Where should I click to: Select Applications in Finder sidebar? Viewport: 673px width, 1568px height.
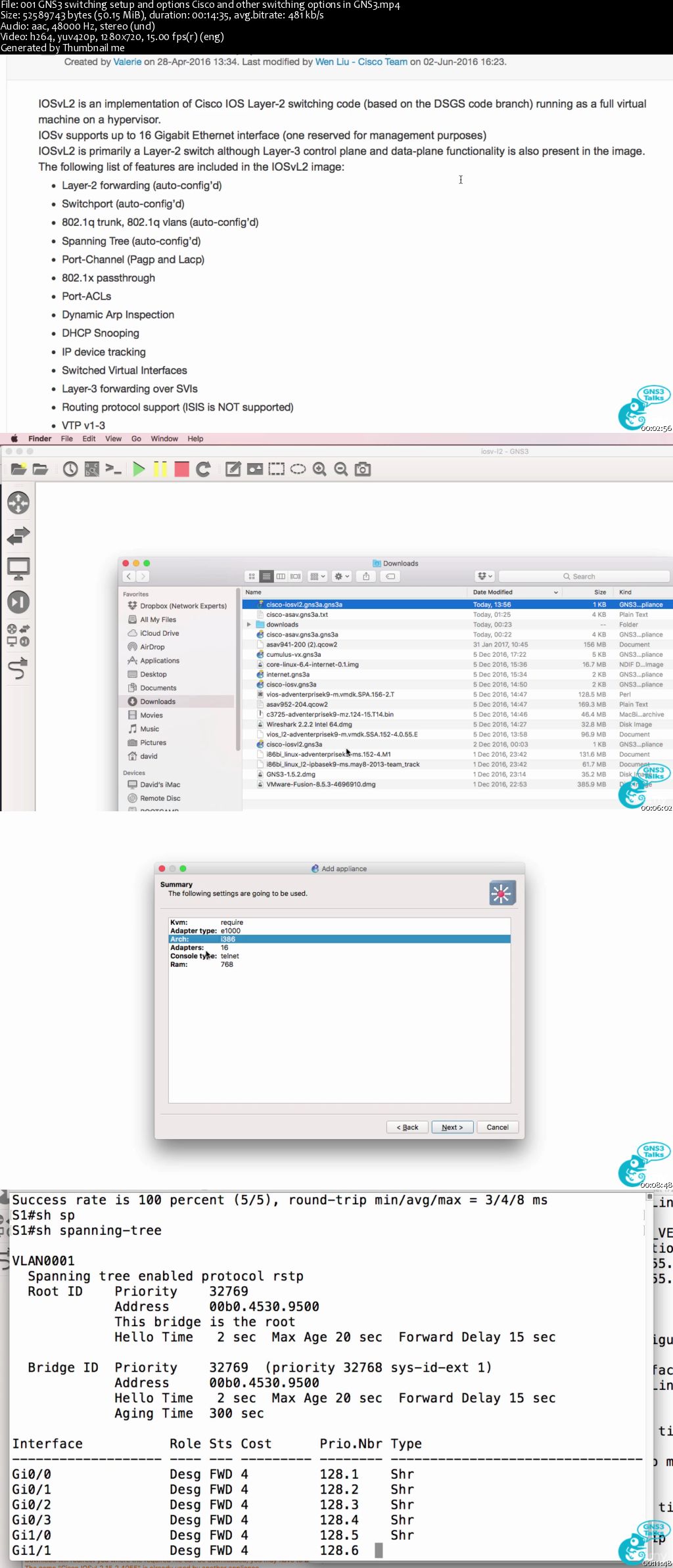tap(159, 661)
